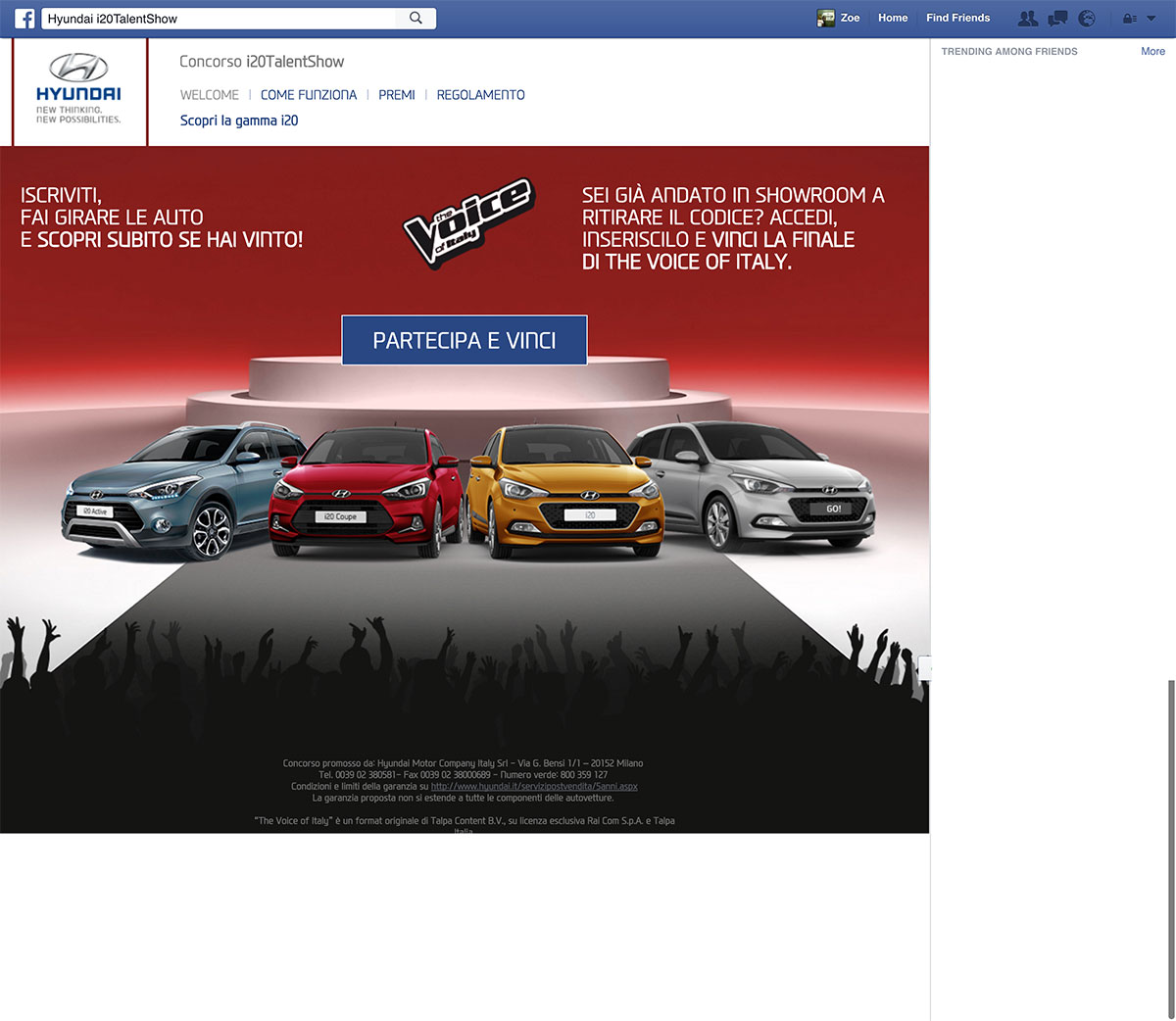Click the page vertical scrollbar thumb
1176x1021 pixels.
coord(1170,849)
